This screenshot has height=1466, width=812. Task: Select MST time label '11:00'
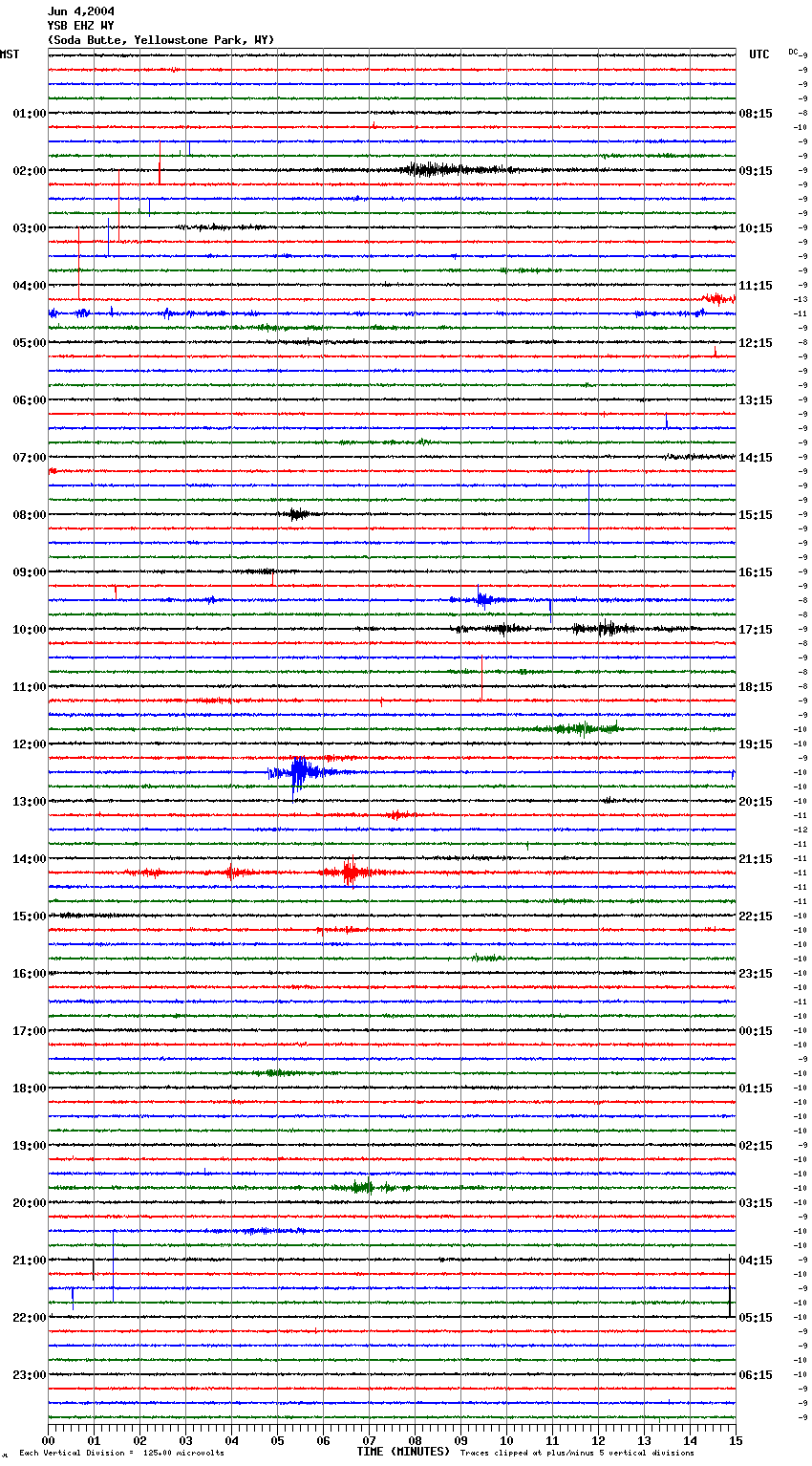coord(30,687)
